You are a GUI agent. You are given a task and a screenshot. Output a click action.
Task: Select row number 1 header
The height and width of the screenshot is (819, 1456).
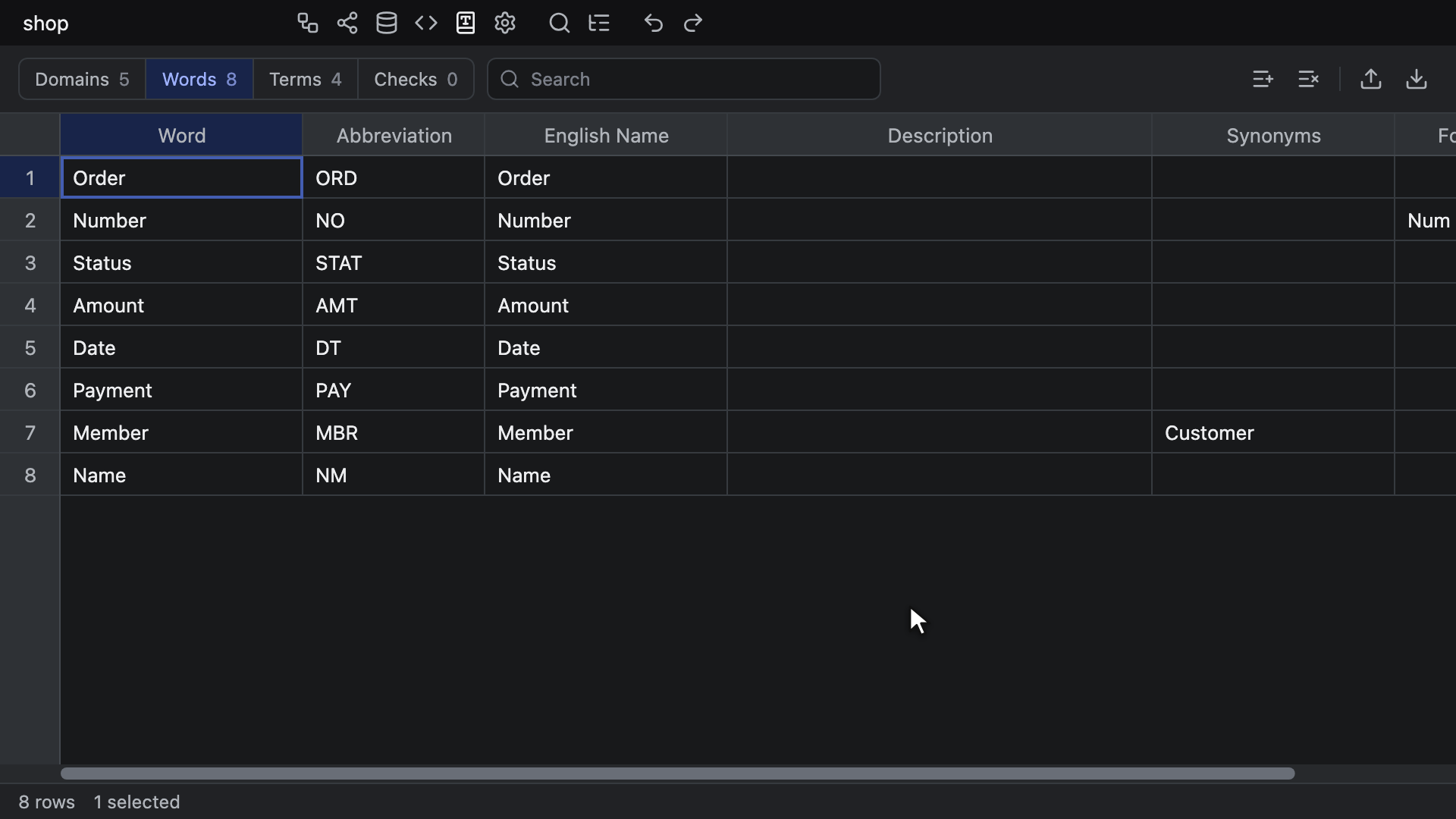point(30,177)
